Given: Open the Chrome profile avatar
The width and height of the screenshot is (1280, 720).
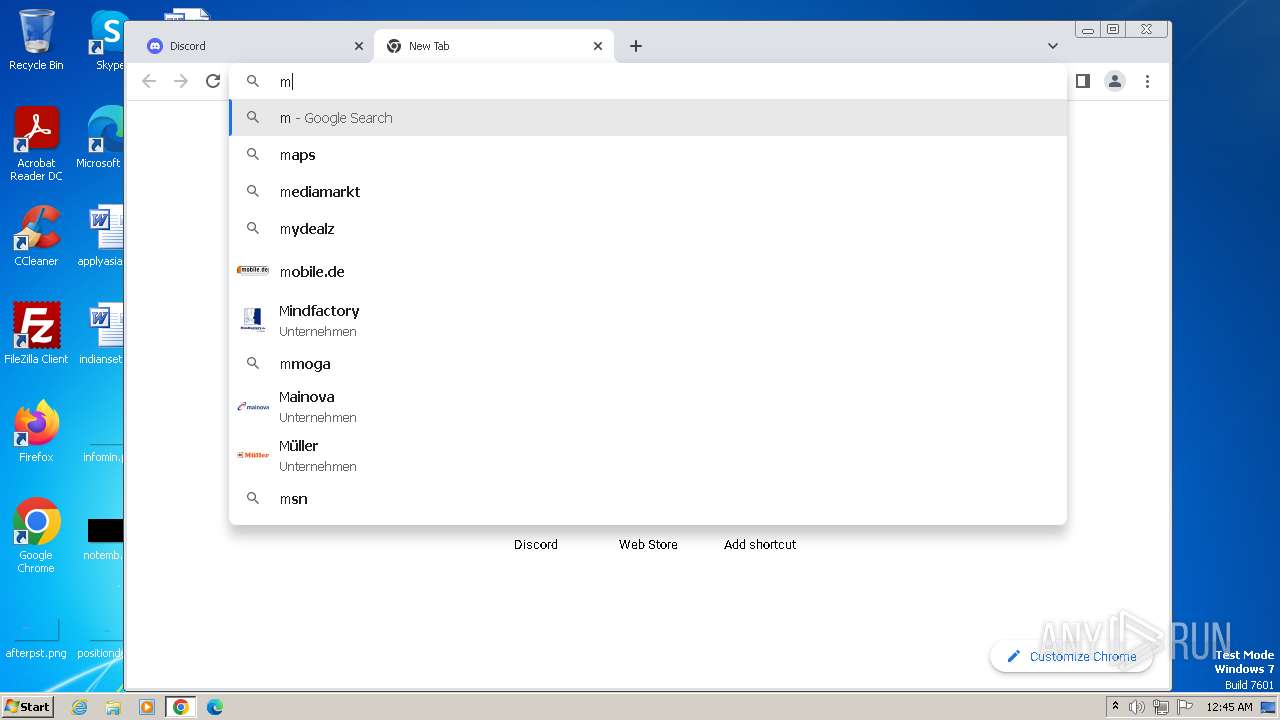Looking at the screenshot, I should point(1115,81).
